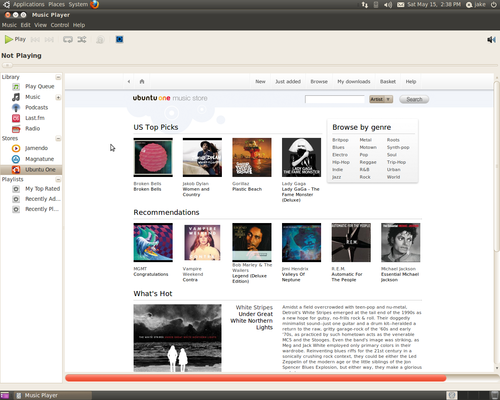Toggle shuffle mode icon
Image resolution: width=500 pixels, height=400 pixels.
(x=82, y=40)
